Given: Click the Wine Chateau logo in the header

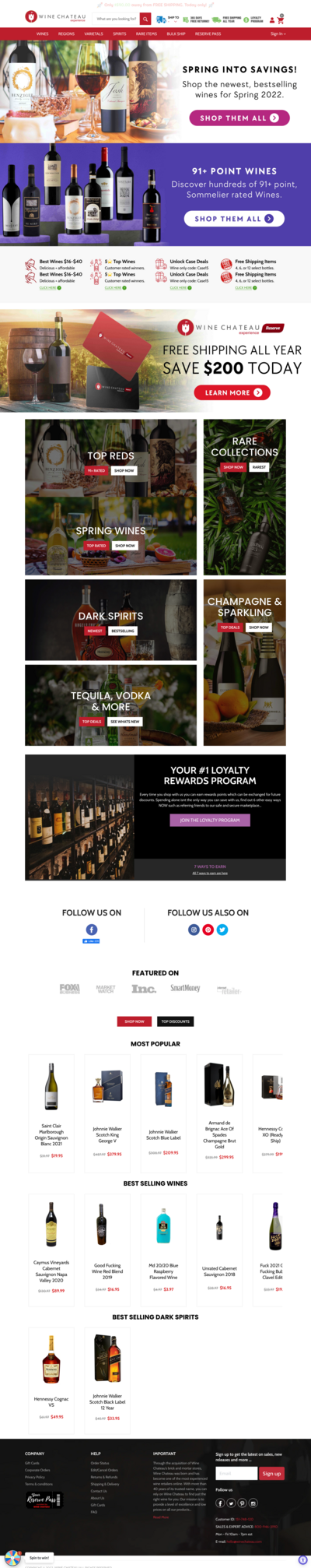Looking at the screenshot, I should (x=55, y=17).
